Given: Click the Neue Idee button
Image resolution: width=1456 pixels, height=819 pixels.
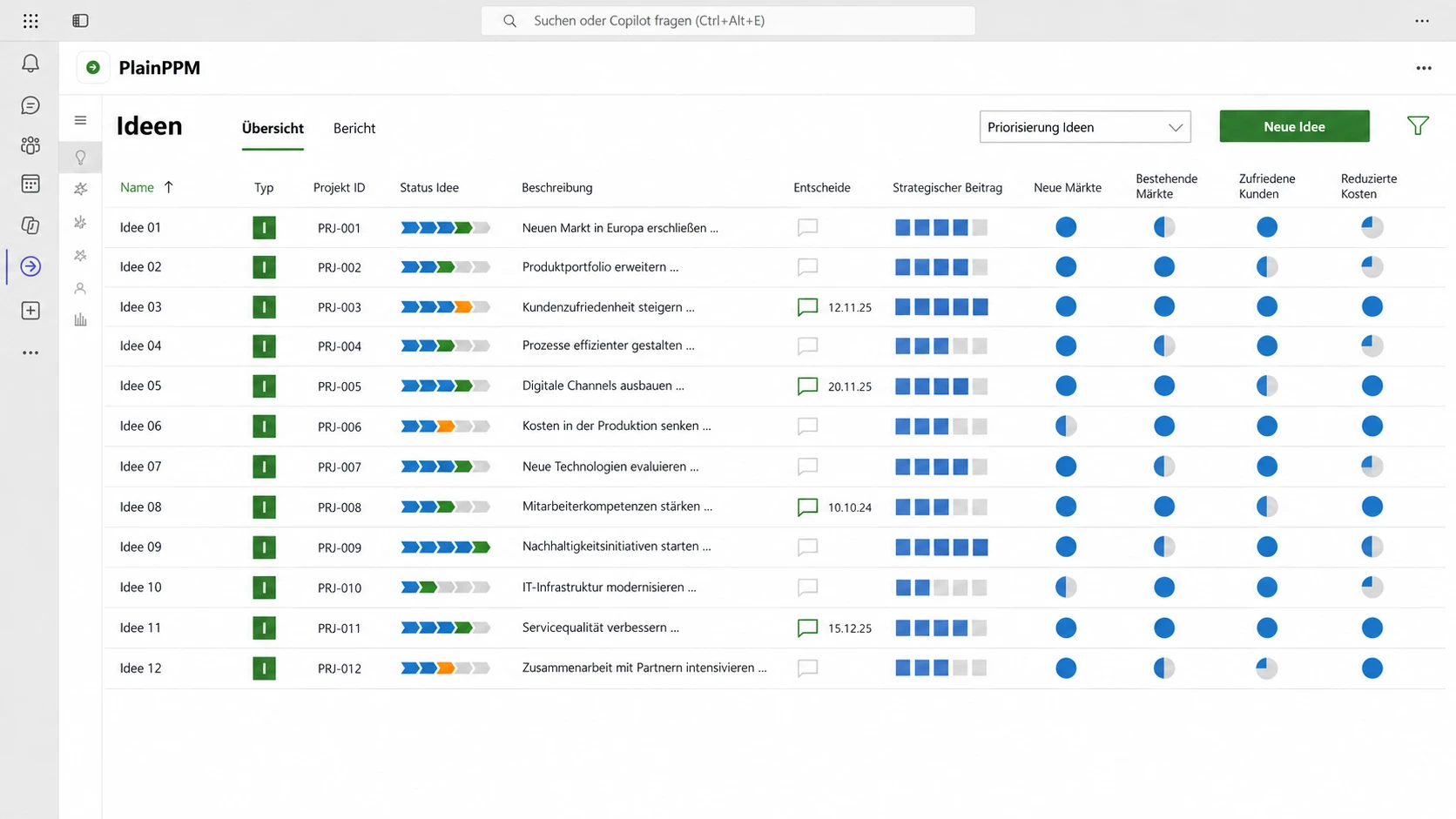Looking at the screenshot, I should [1294, 126].
